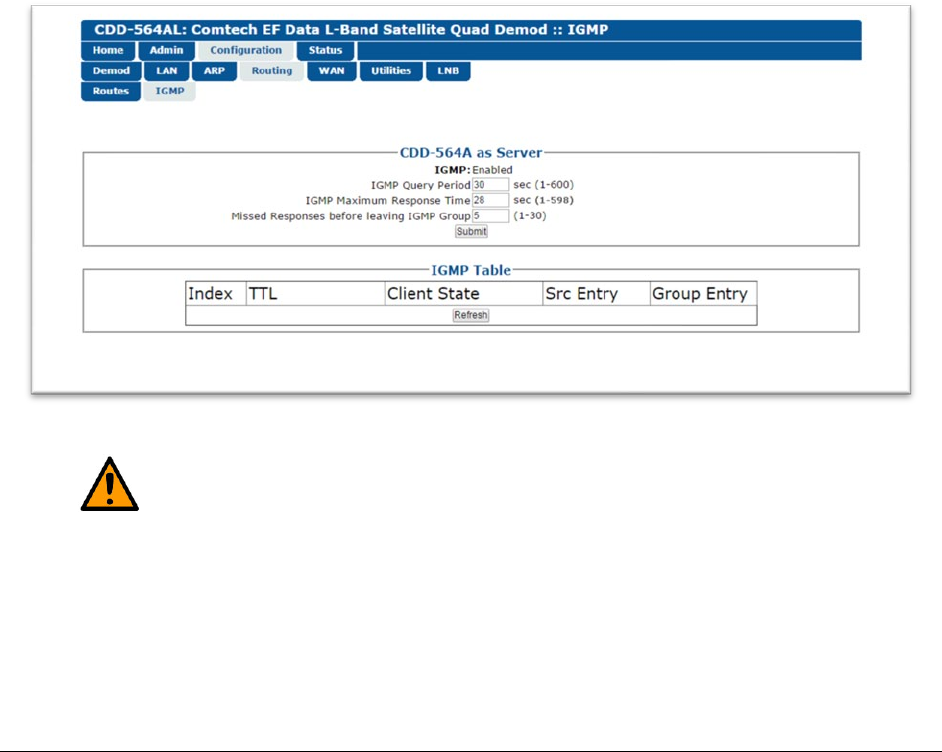Switch to the WAN sub-tab
This screenshot has height=752, width=942.
[330, 71]
